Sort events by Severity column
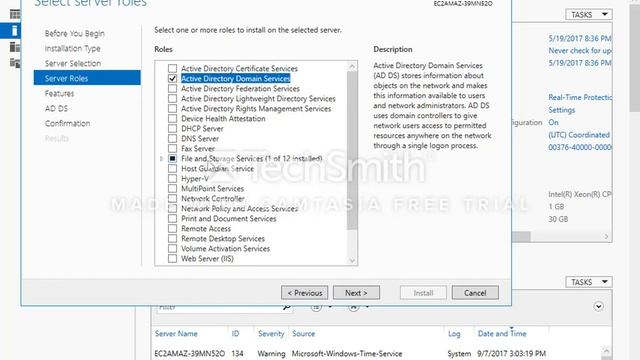Viewport: 640px width, 360px height. pyautogui.click(x=271, y=333)
